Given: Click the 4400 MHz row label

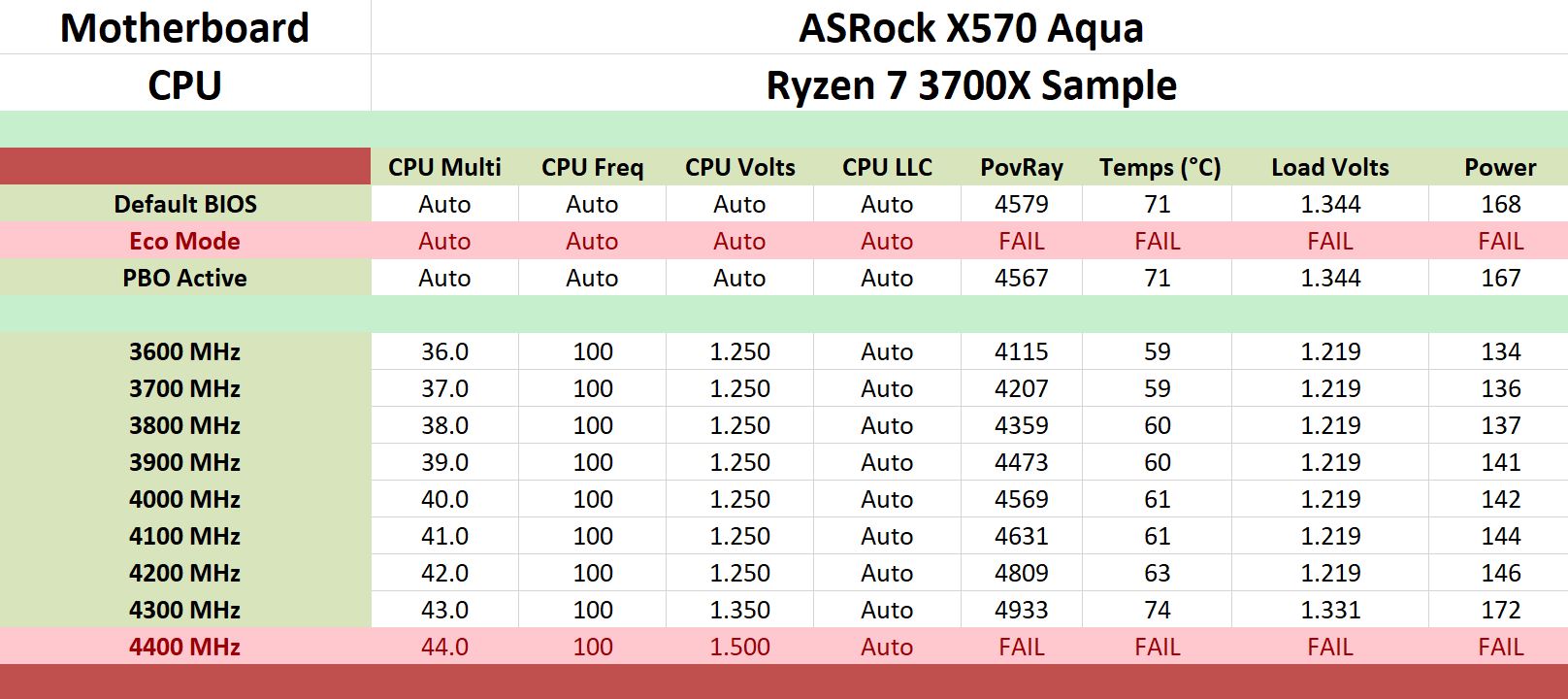Looking at the screenshot, I should point(184,647).
